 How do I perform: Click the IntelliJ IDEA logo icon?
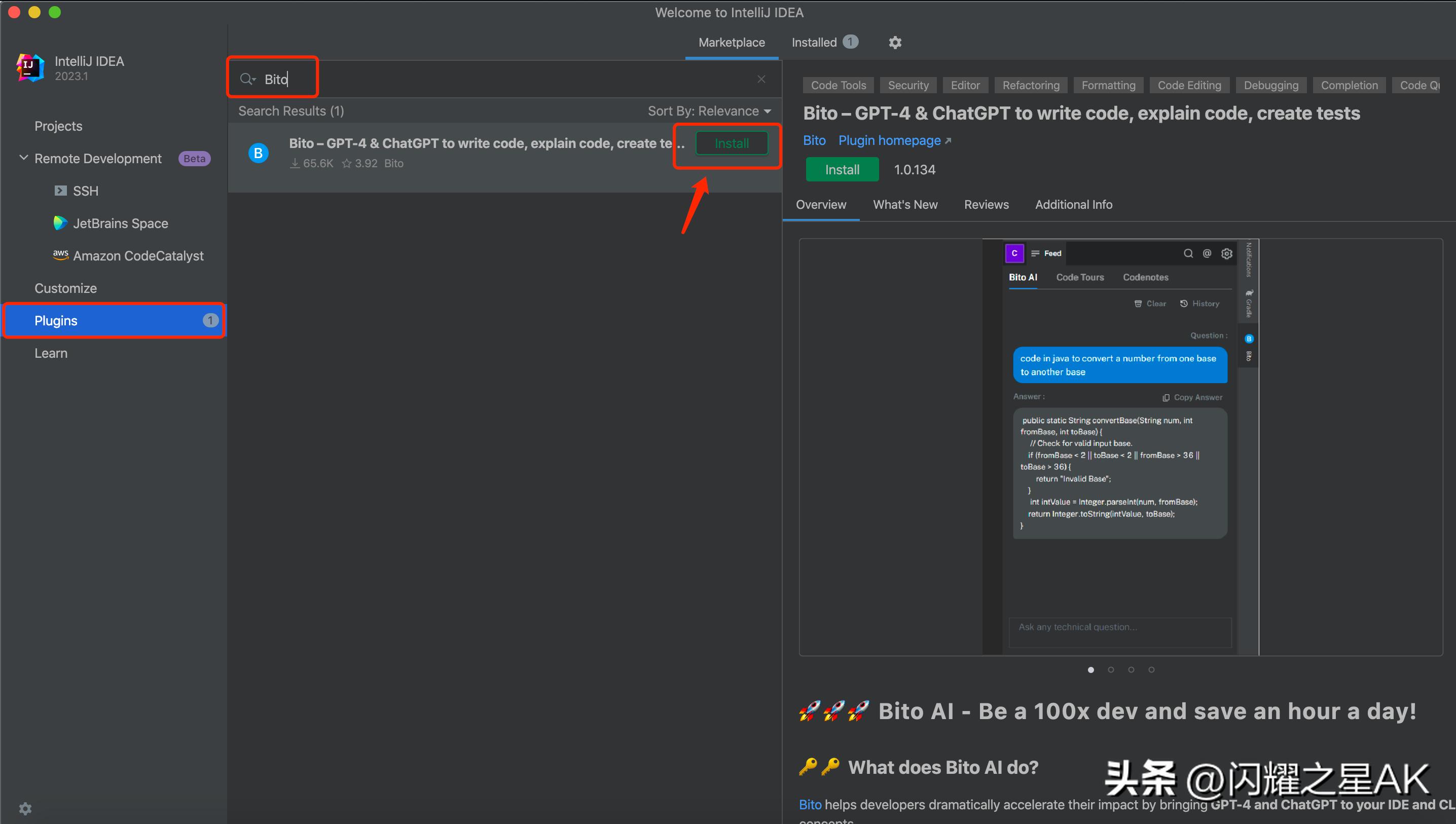(30, 68)
